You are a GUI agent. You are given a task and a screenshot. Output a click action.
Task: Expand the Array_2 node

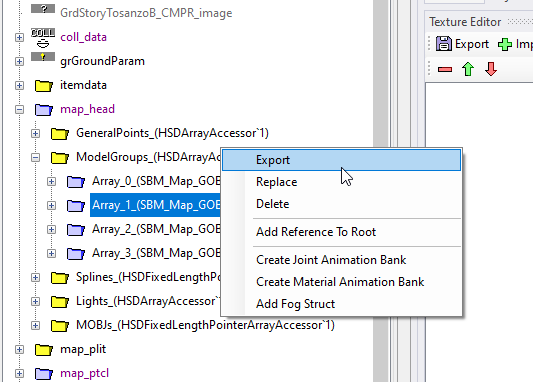point(51,229)
